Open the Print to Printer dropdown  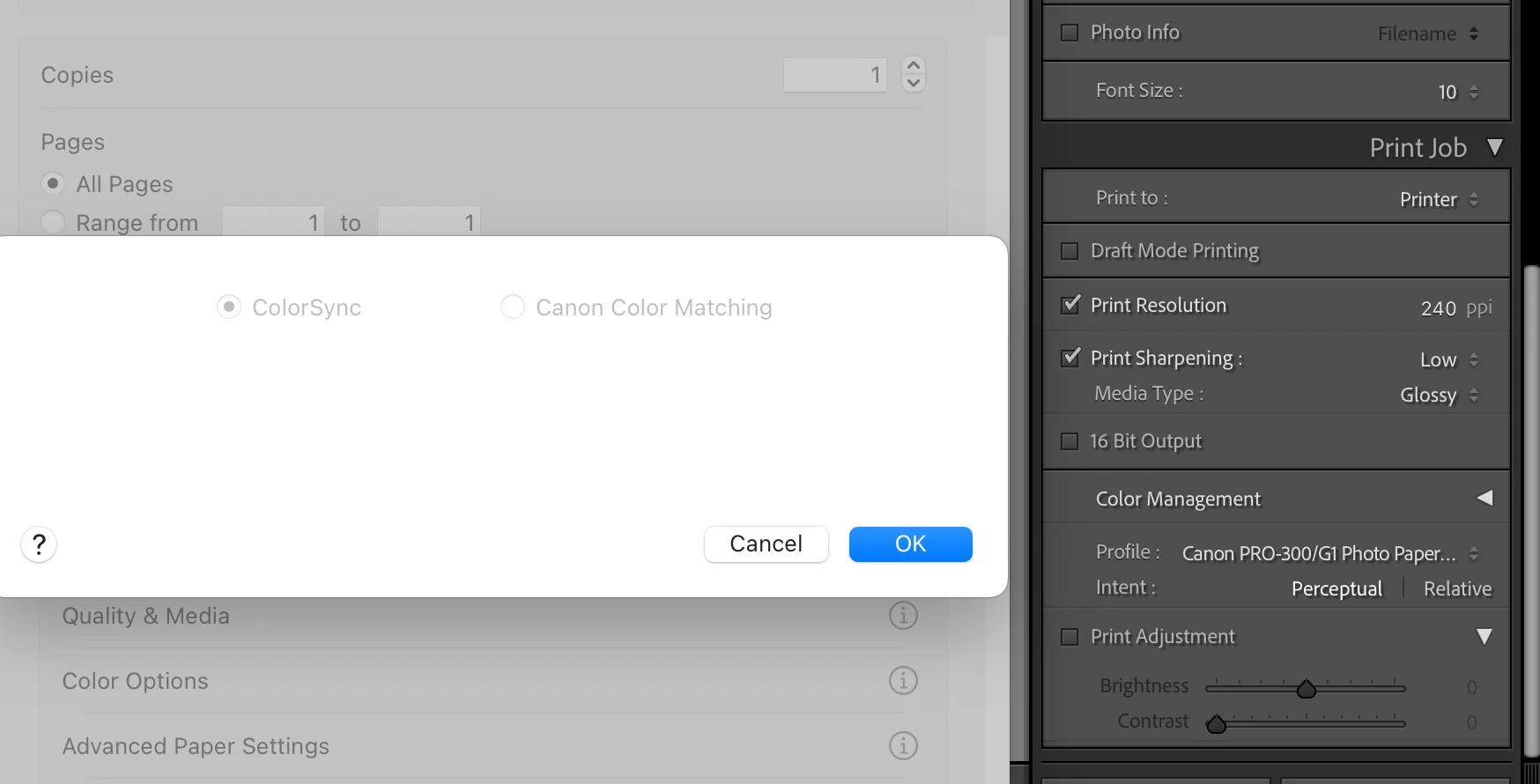[1439, 199]
